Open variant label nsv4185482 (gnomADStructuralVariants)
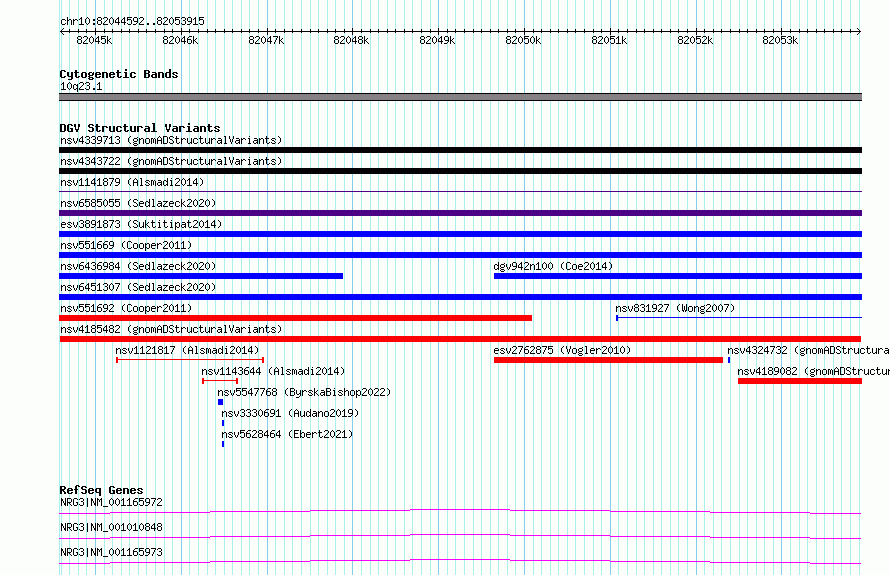Image resolution: width=890 pixels, height=575 pixels. (171, 329)
